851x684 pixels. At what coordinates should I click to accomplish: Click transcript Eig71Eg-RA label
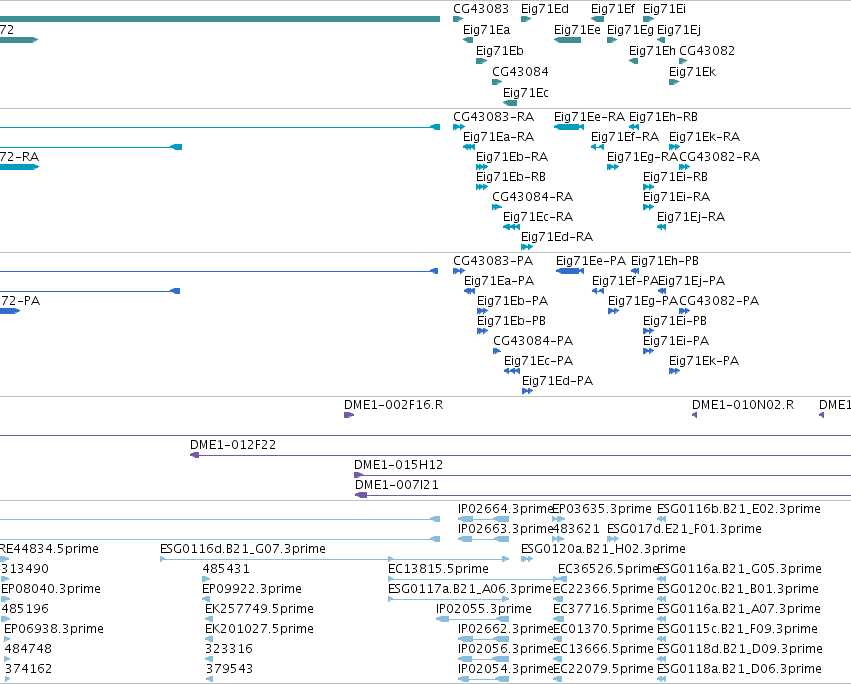642,157
